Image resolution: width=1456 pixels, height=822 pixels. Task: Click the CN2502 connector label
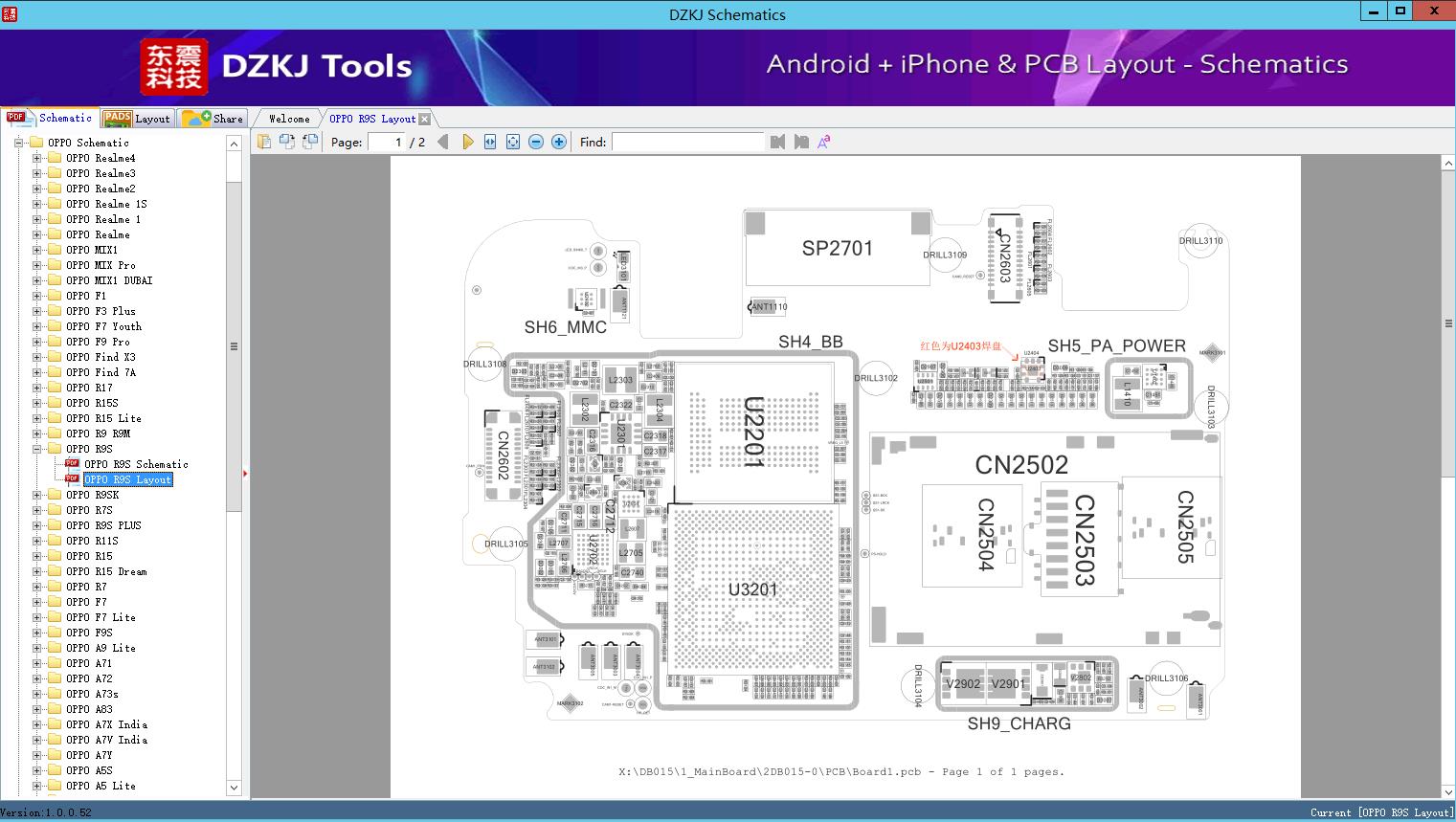click(1021, 465)
